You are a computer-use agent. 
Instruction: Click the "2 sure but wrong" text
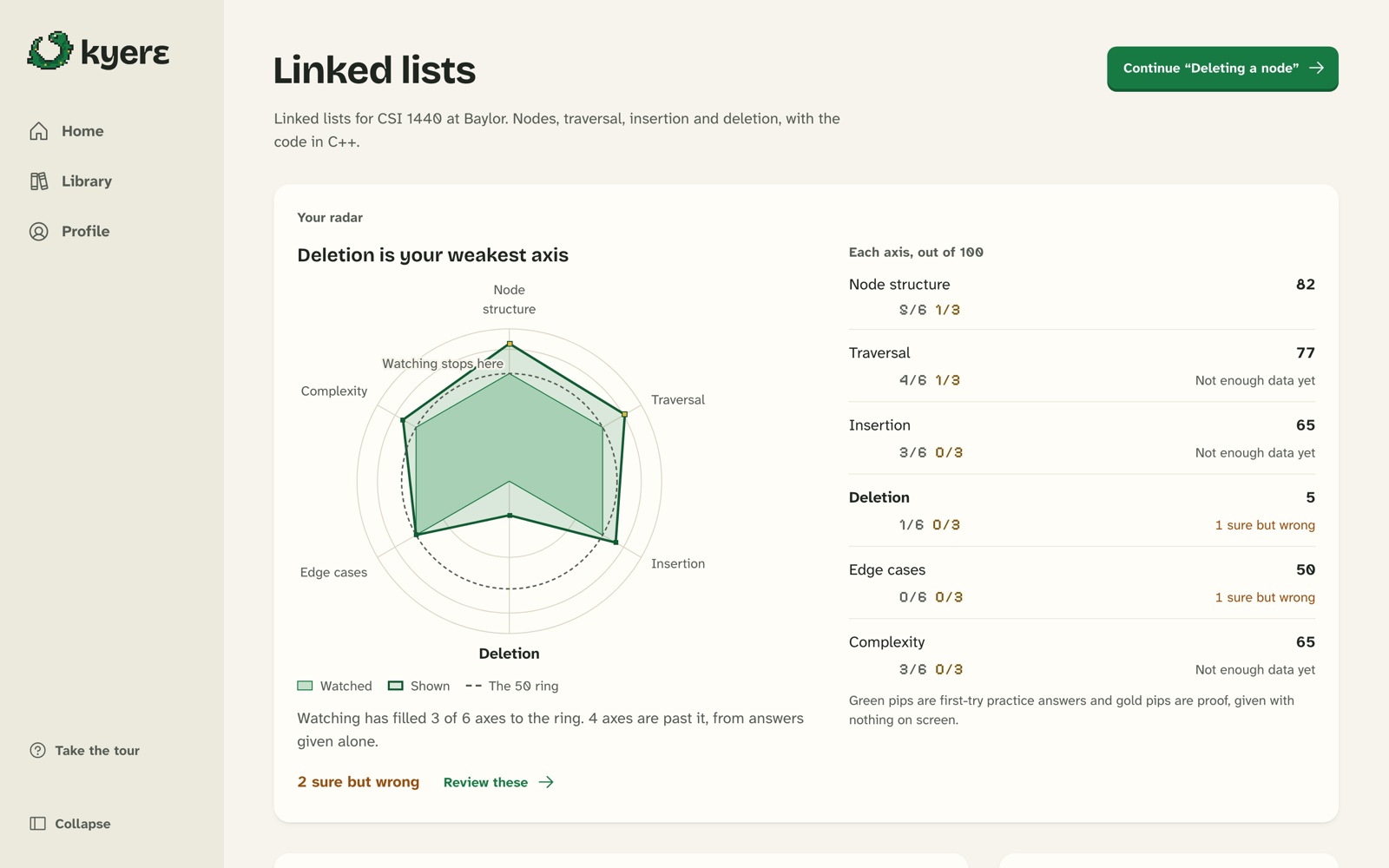(359, 782)
